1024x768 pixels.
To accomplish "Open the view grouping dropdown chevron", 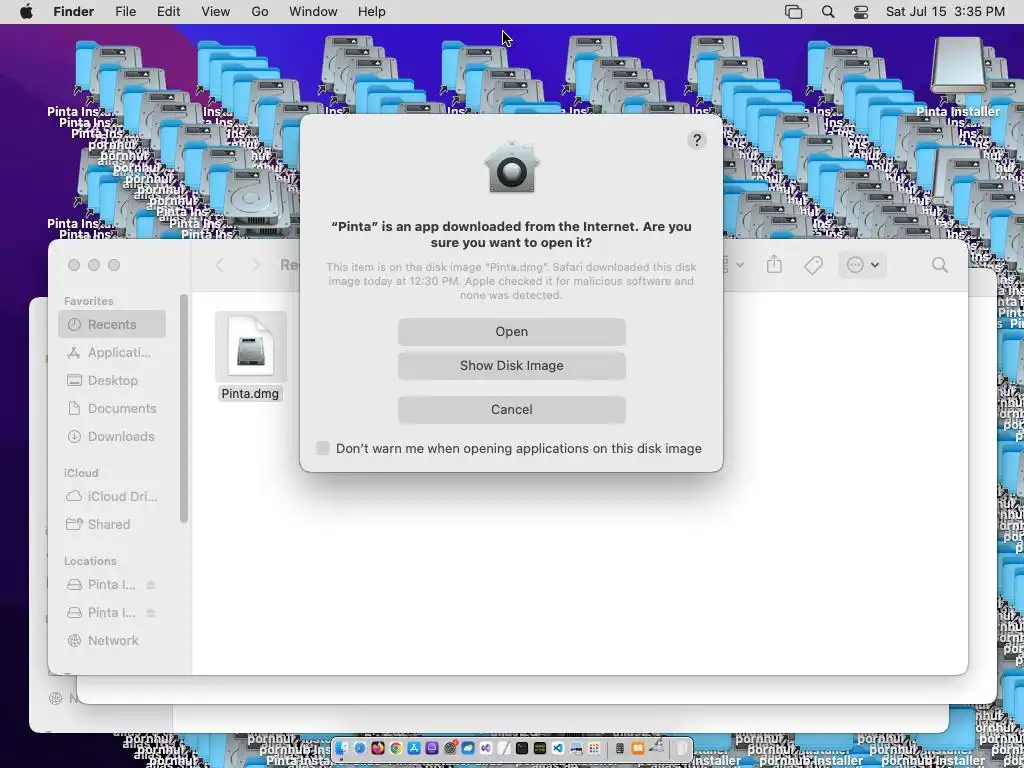I will click(739, 264).
